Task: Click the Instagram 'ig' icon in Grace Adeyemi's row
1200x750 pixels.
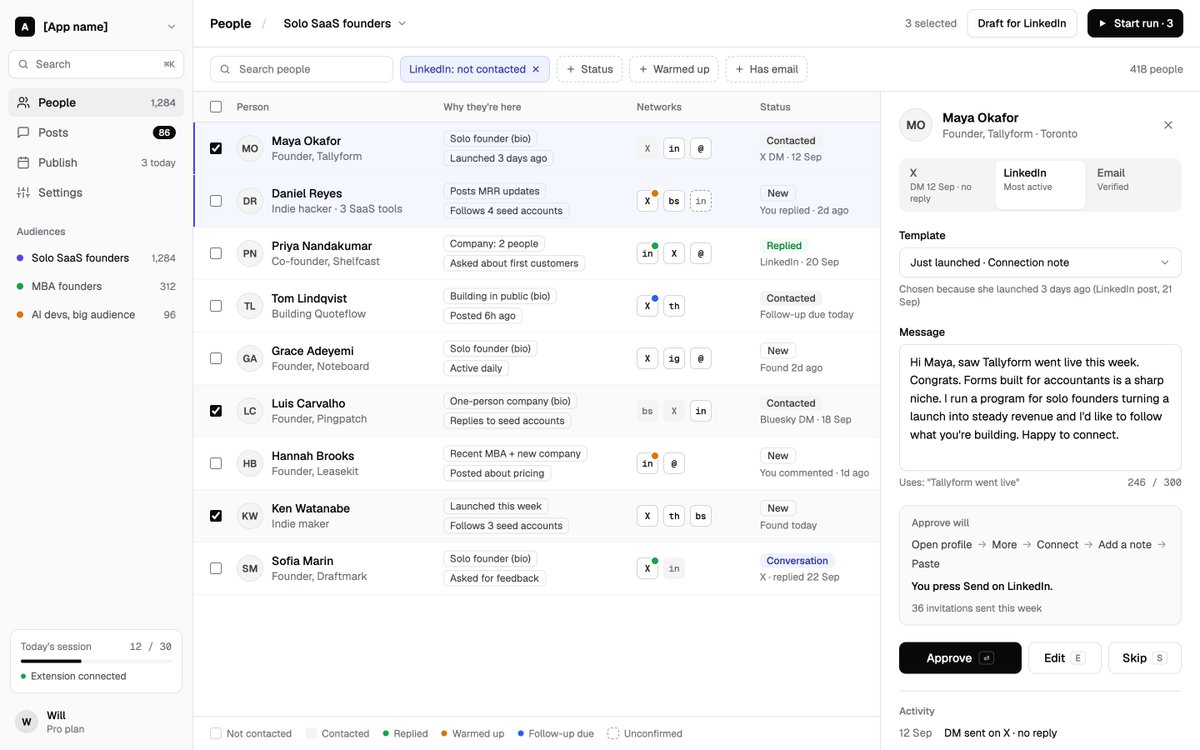Action: pos(674,358)
